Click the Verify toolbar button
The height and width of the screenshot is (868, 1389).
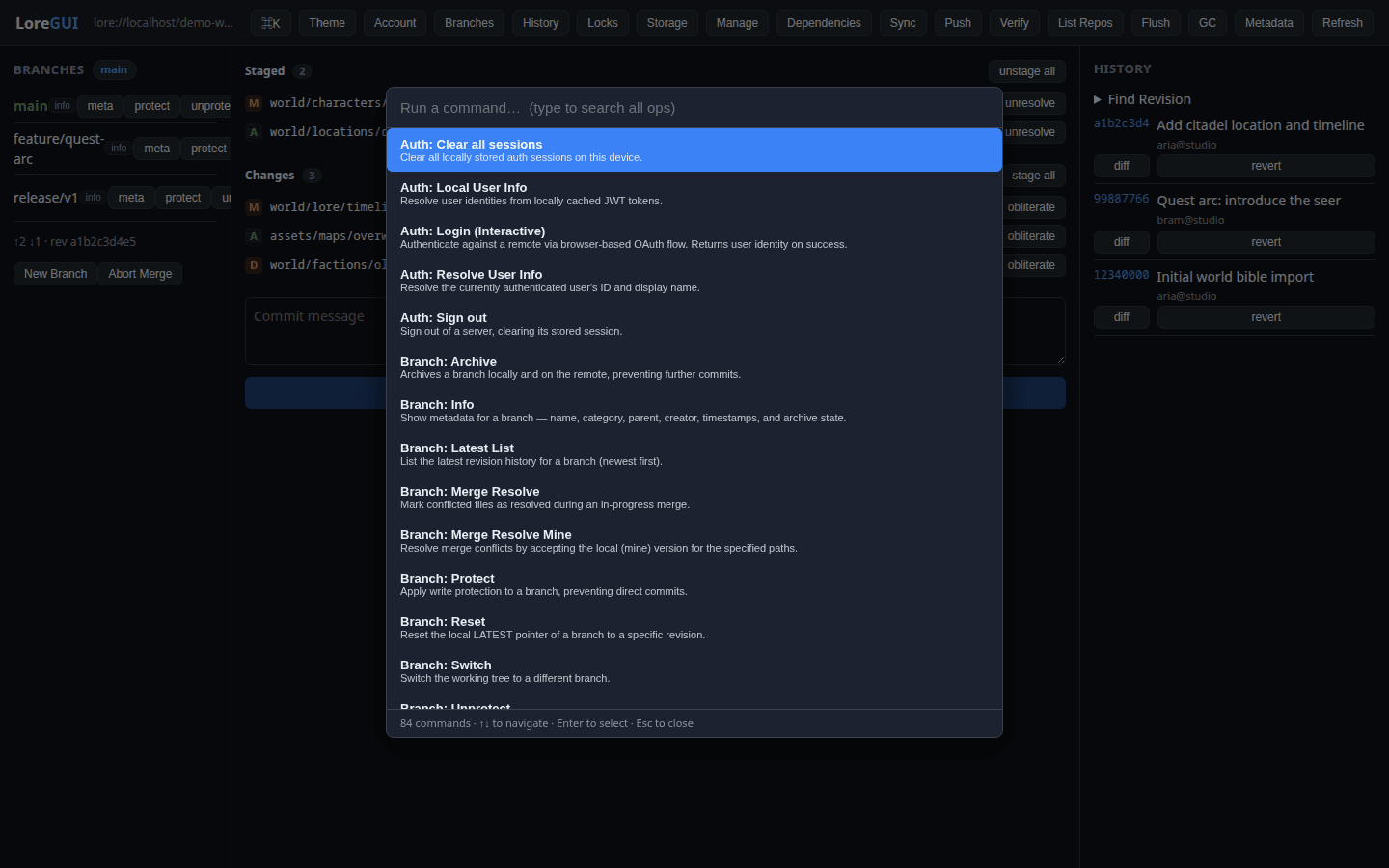[1015, 23]
